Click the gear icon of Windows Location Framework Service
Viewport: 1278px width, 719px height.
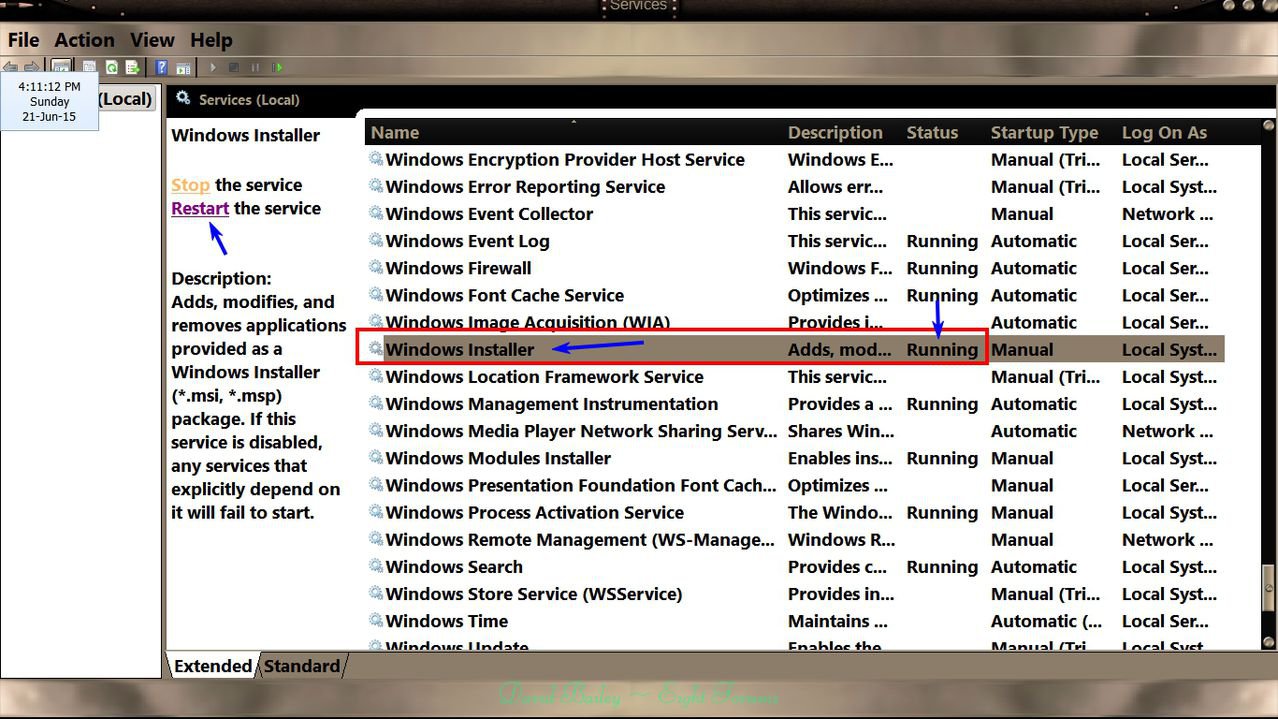pos(376,376)
